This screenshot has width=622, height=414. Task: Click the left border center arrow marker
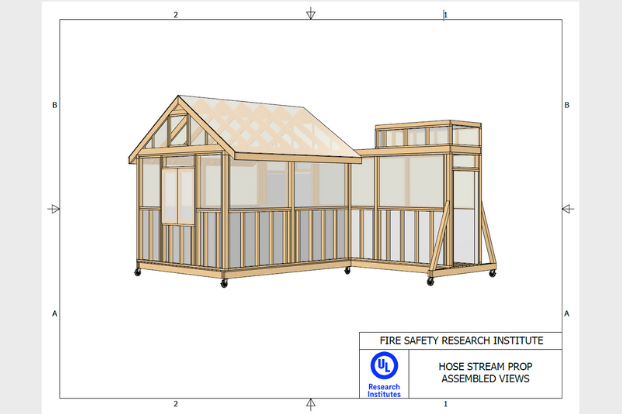(x=54, y=209)
